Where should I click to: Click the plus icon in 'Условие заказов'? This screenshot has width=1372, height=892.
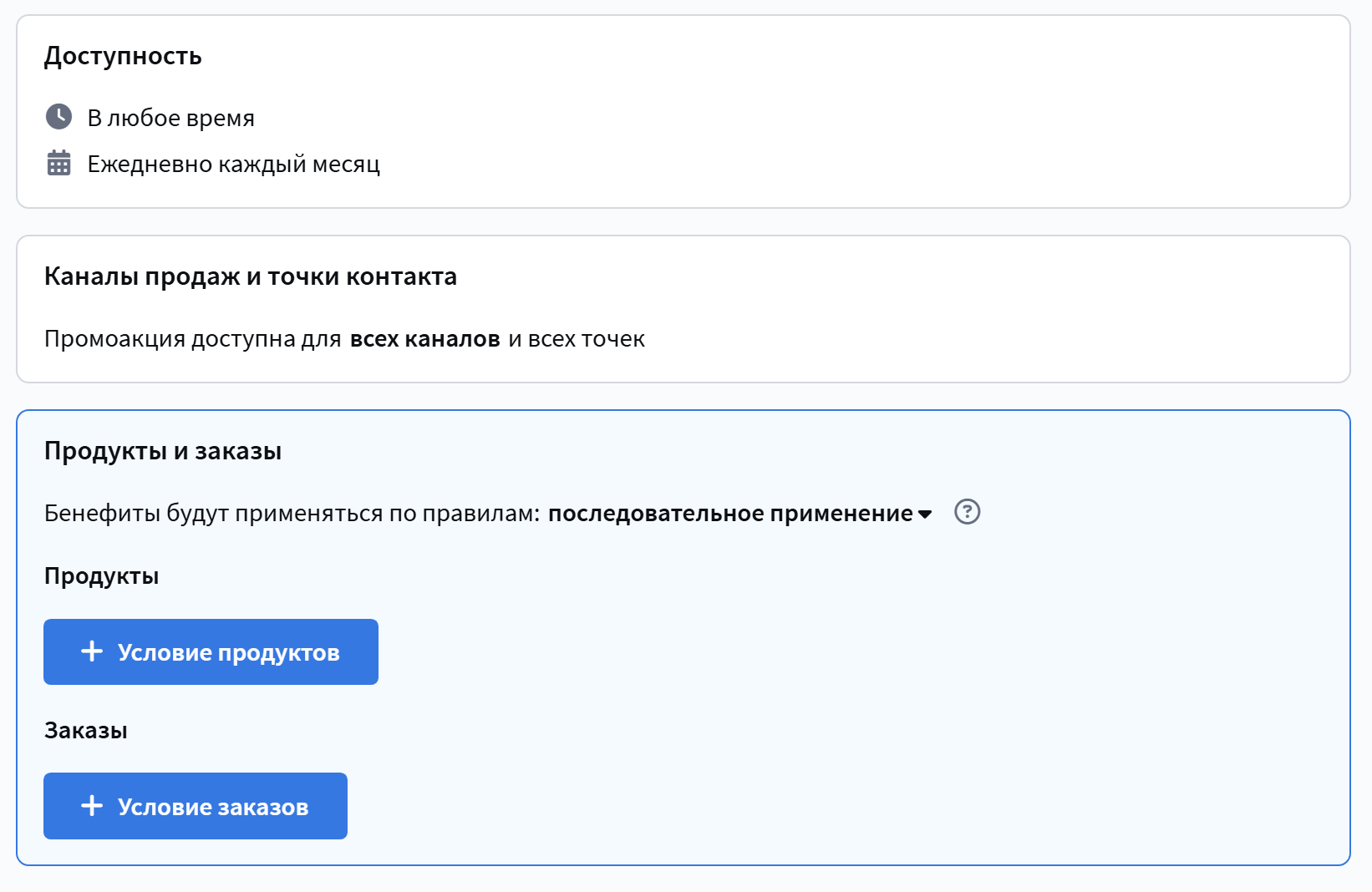tap(92, 806)
